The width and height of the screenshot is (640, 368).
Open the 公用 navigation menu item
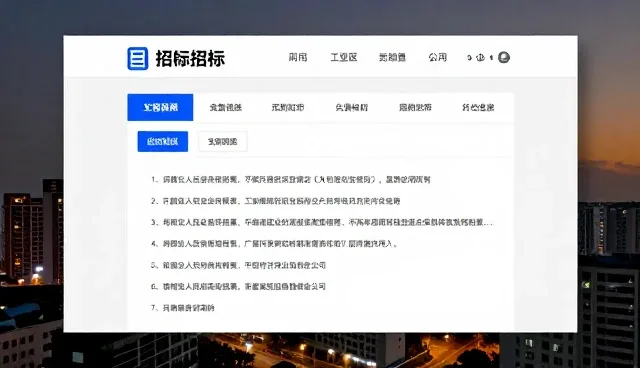coord(438,58)
